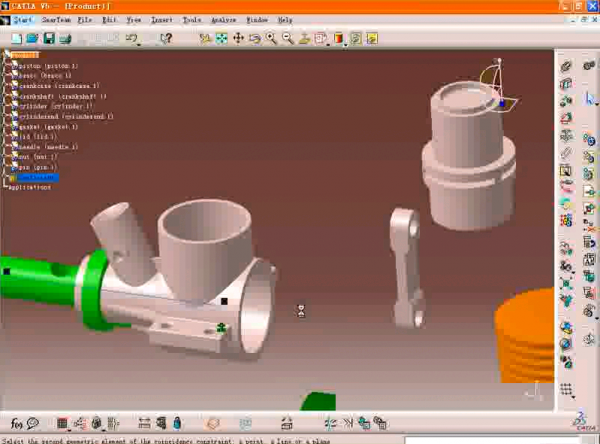Click the compass on the piston
Viewport: 600px width, 444px height.
click(498, 86)
